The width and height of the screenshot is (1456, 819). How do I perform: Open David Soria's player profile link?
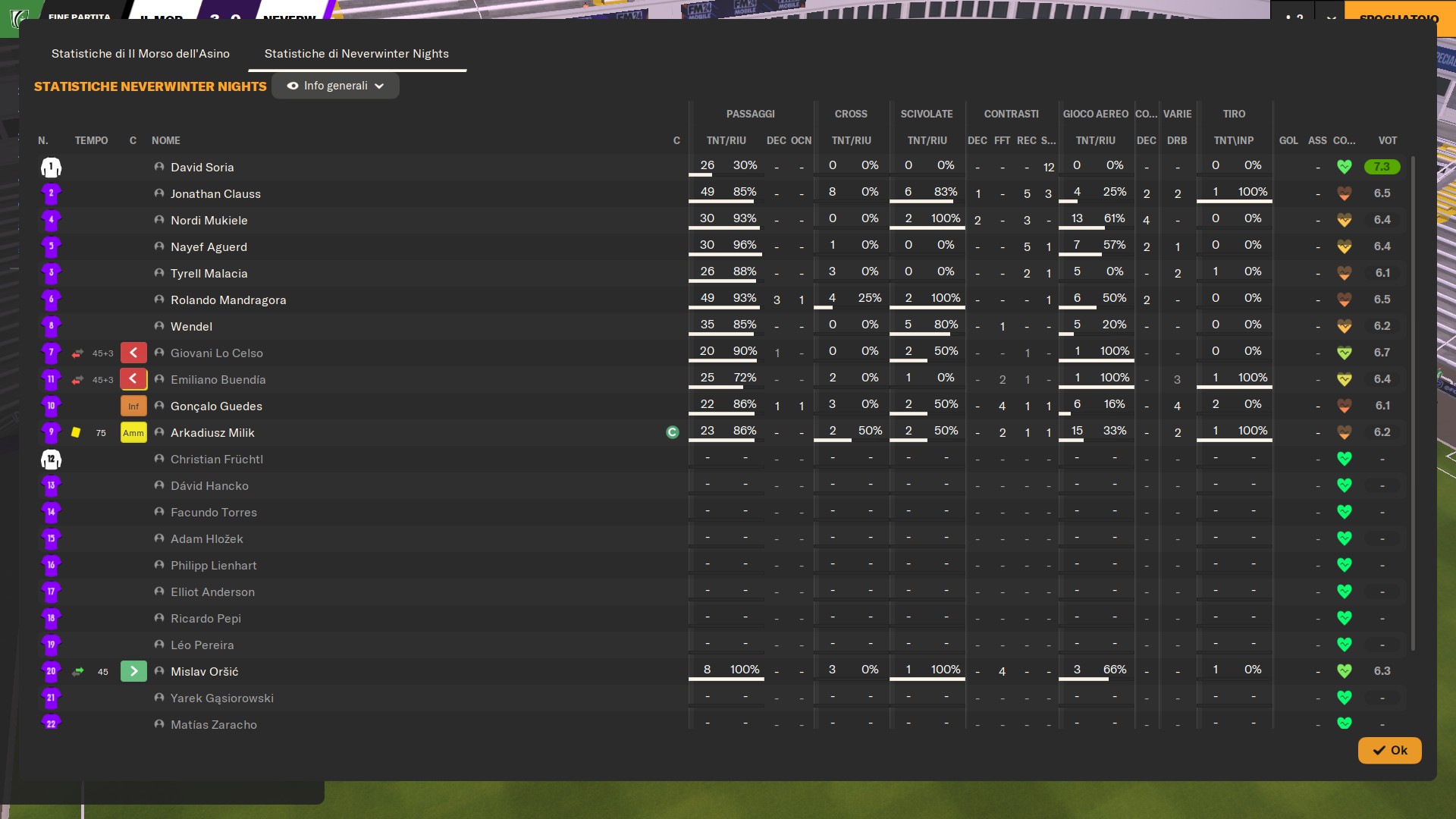[x=202, y=167]
